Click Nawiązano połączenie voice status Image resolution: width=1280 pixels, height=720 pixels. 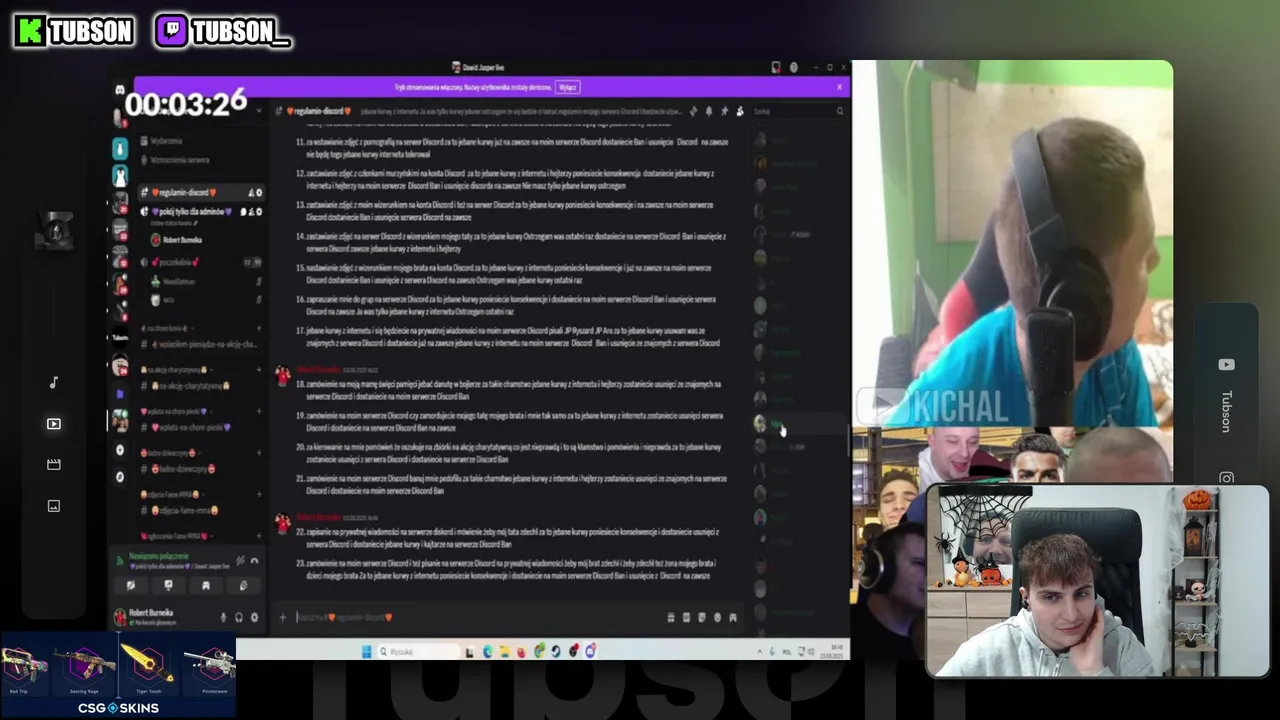(x=159, y=556)
